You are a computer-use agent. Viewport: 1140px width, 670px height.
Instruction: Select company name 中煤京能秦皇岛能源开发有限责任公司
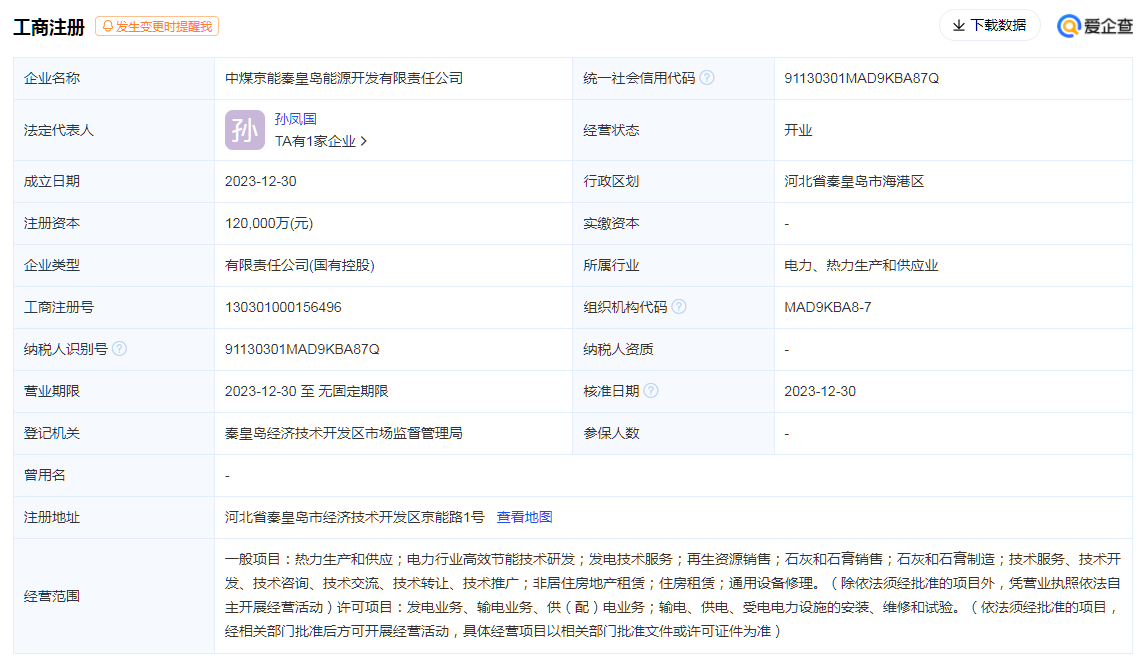(x=344, y=78)
